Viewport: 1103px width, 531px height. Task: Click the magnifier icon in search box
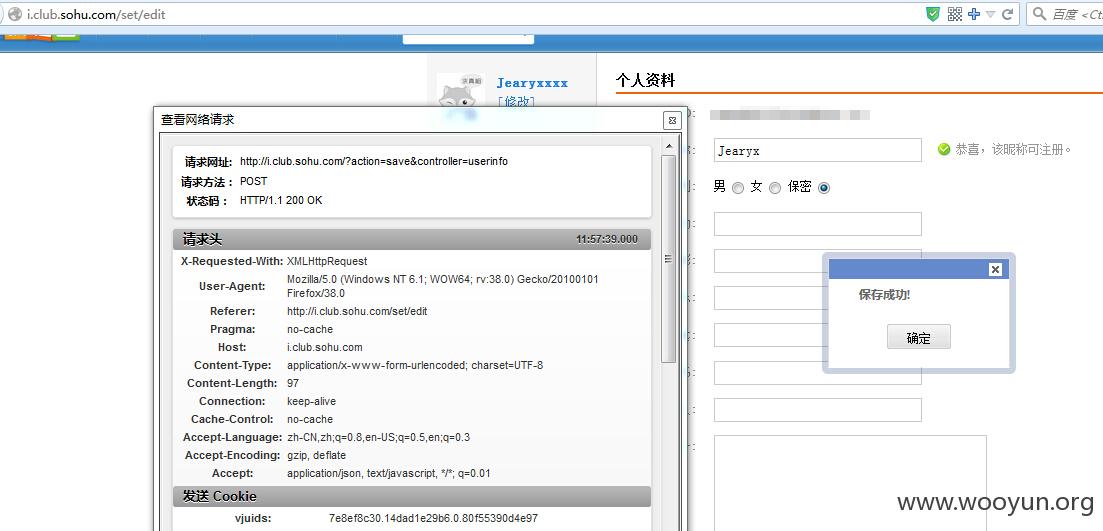click(x=1039, y=14)
